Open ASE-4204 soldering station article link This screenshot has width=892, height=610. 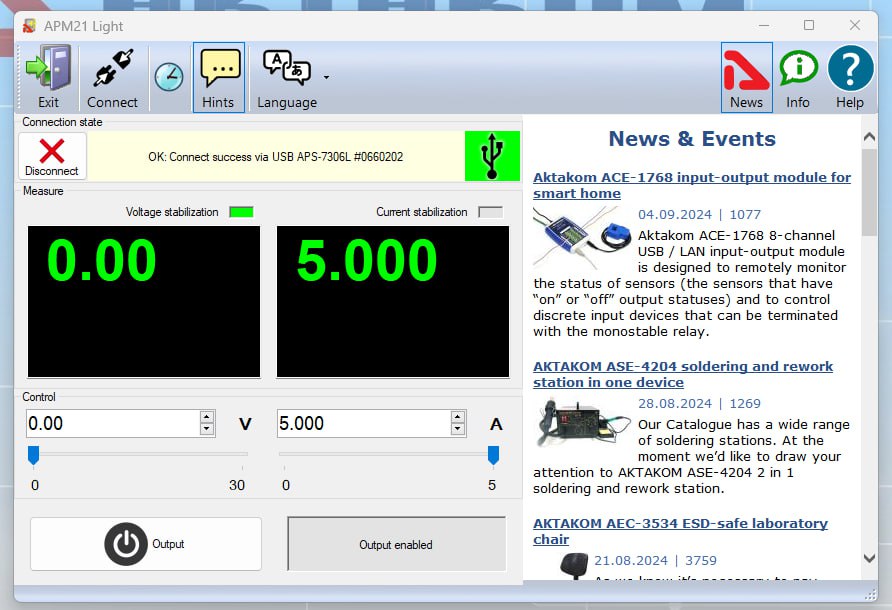(x=683, y=374)
